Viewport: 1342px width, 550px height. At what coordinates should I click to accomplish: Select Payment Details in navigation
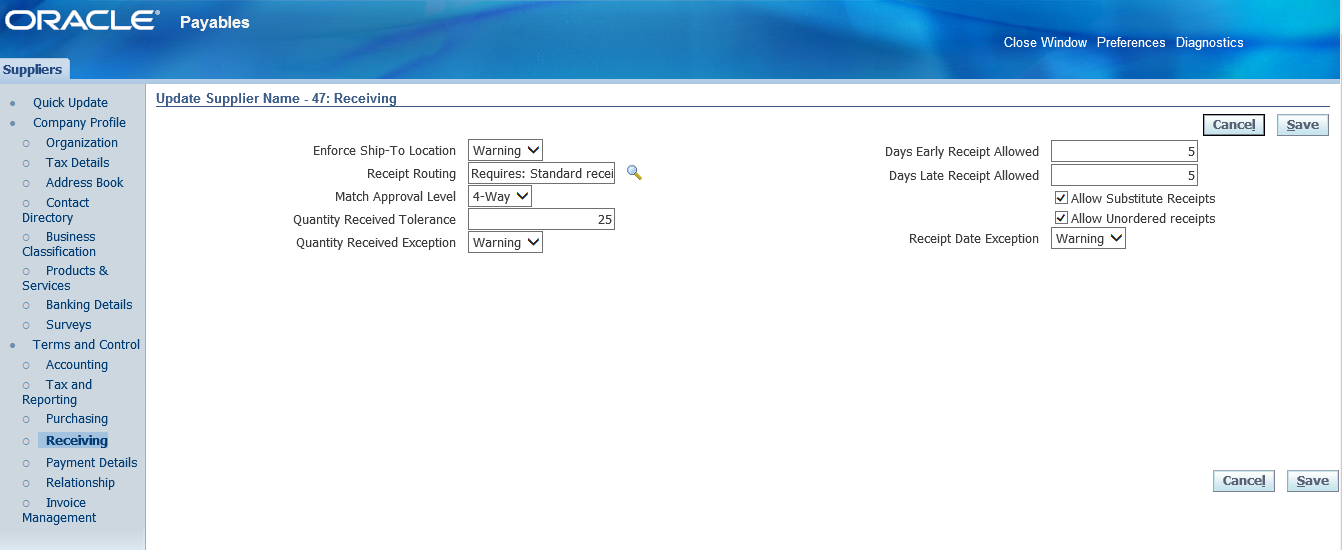[x=92, y=463]
